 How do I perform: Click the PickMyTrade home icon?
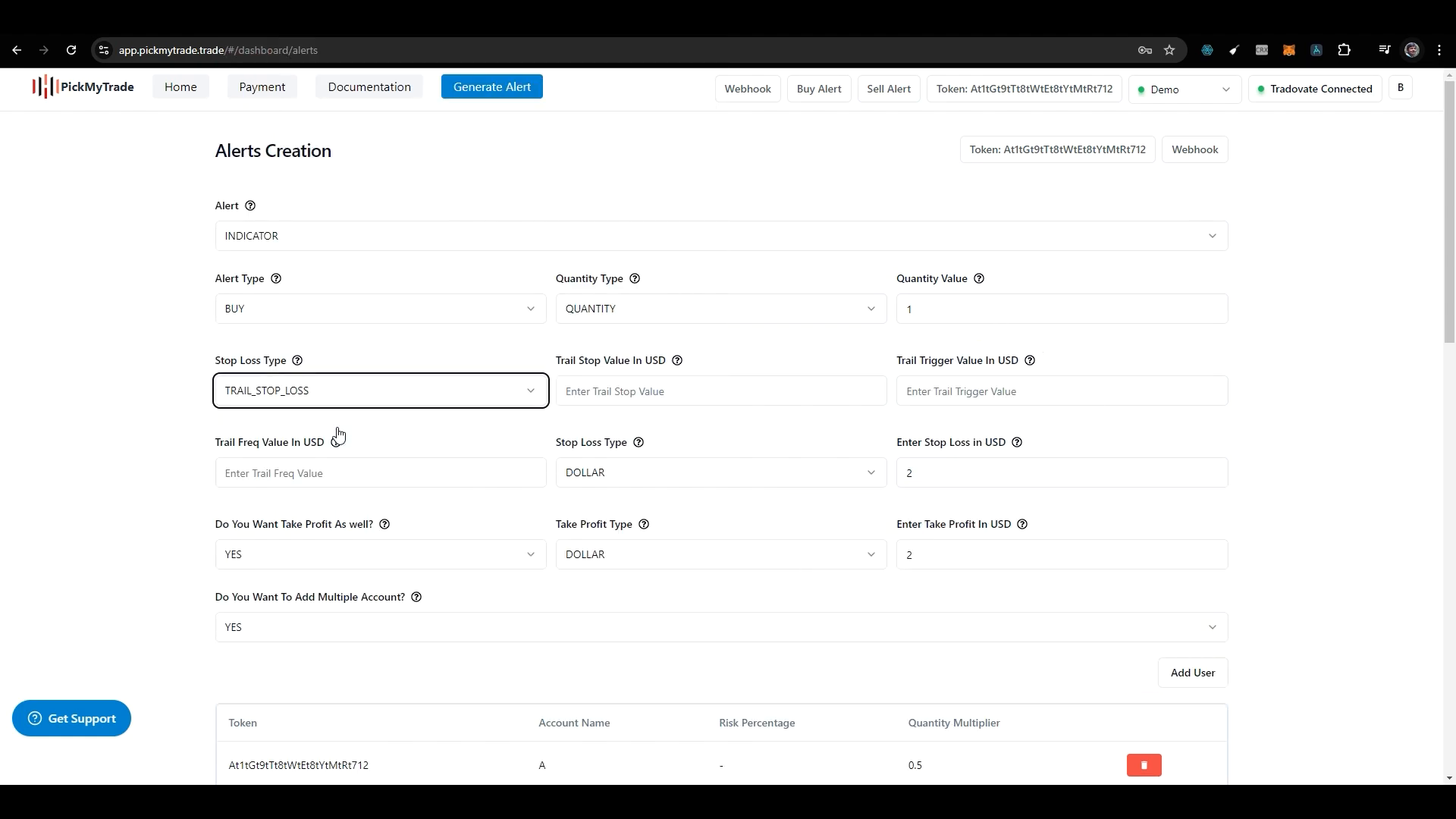click(x=82, y=87)
